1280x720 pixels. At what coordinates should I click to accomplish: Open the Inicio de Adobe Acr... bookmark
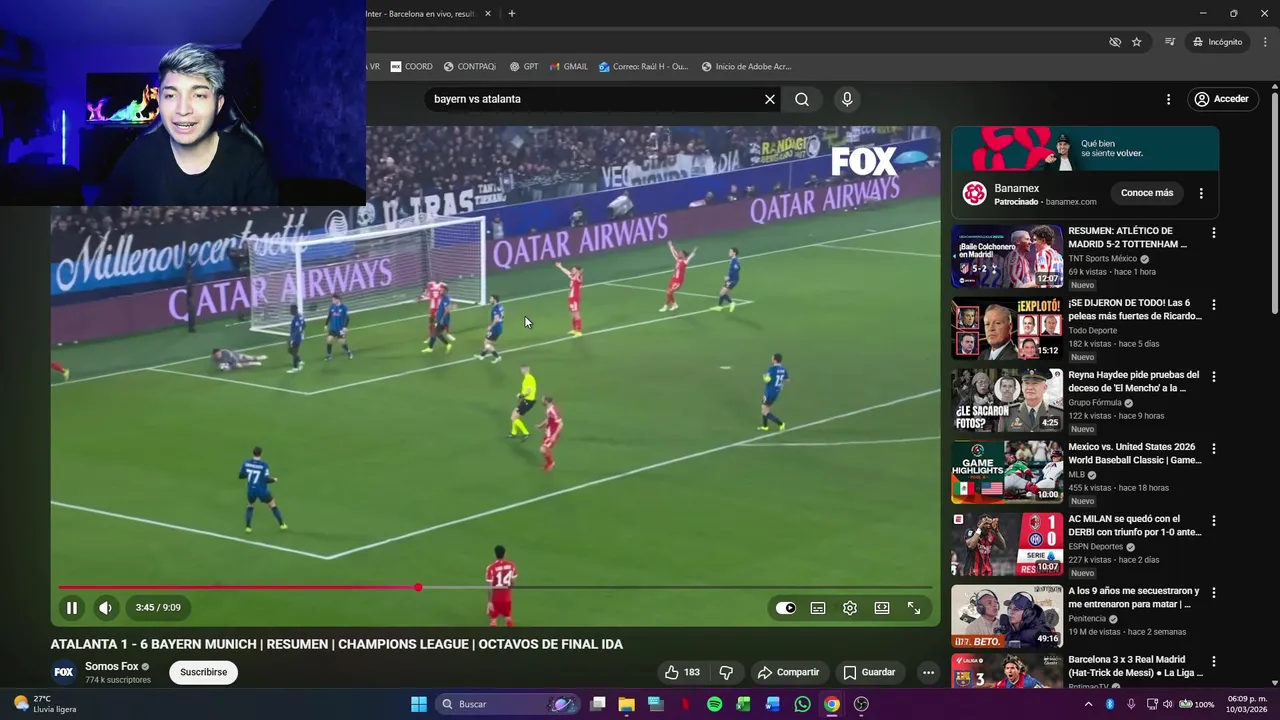[746, 67]
